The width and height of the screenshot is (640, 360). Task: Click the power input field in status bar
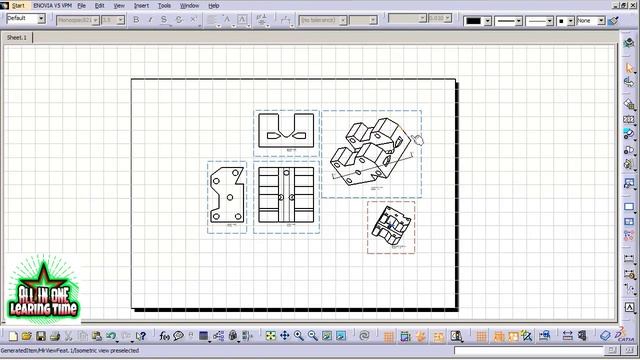click(528, 350)
